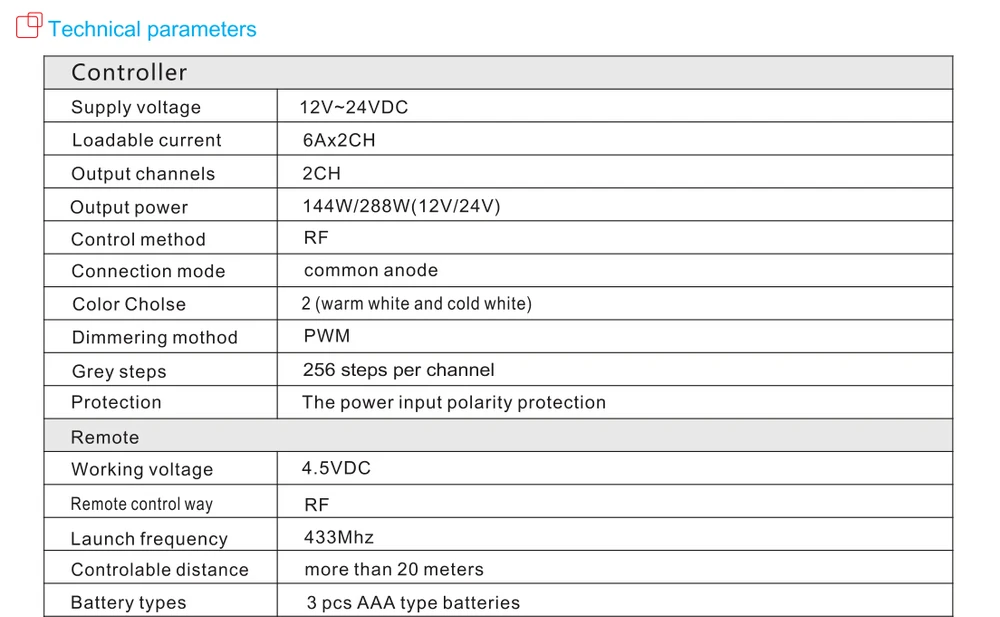This screenshot has height=617, width=1000.
Task: Click the Supply voltage label
Action: (136, 107)
